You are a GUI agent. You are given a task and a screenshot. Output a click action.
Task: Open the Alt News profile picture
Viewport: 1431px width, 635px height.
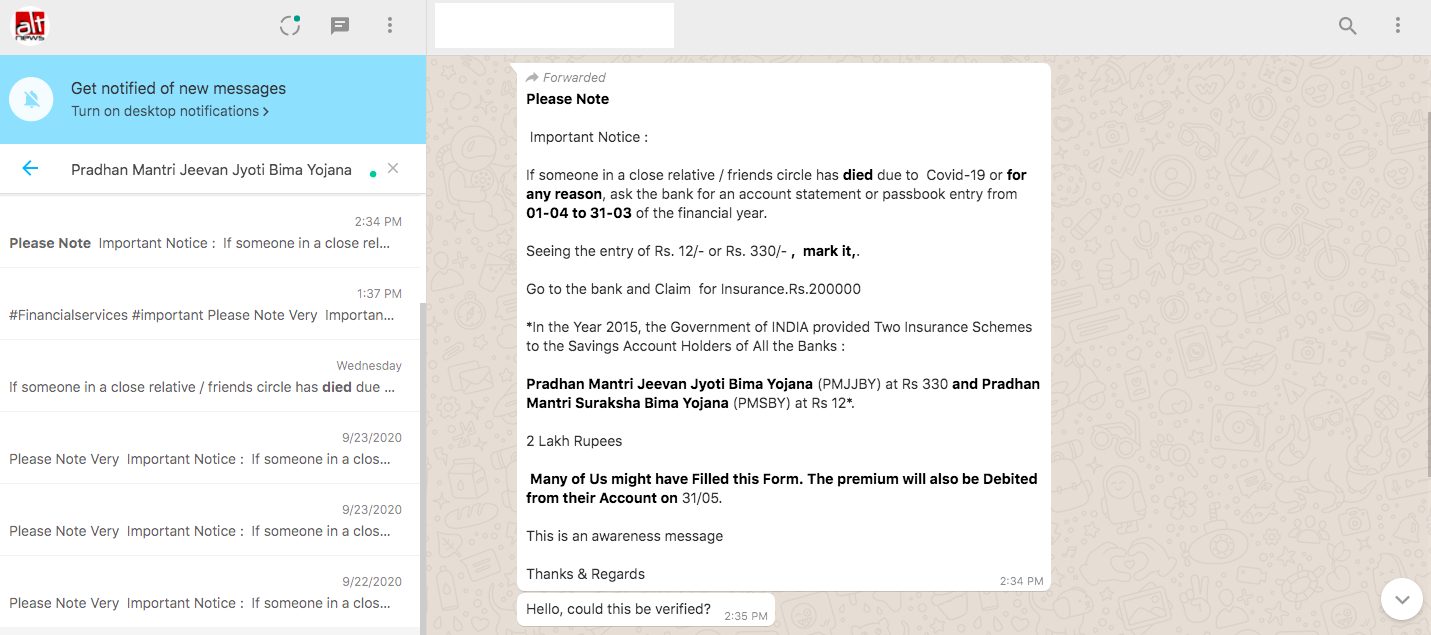click(30, 26)
